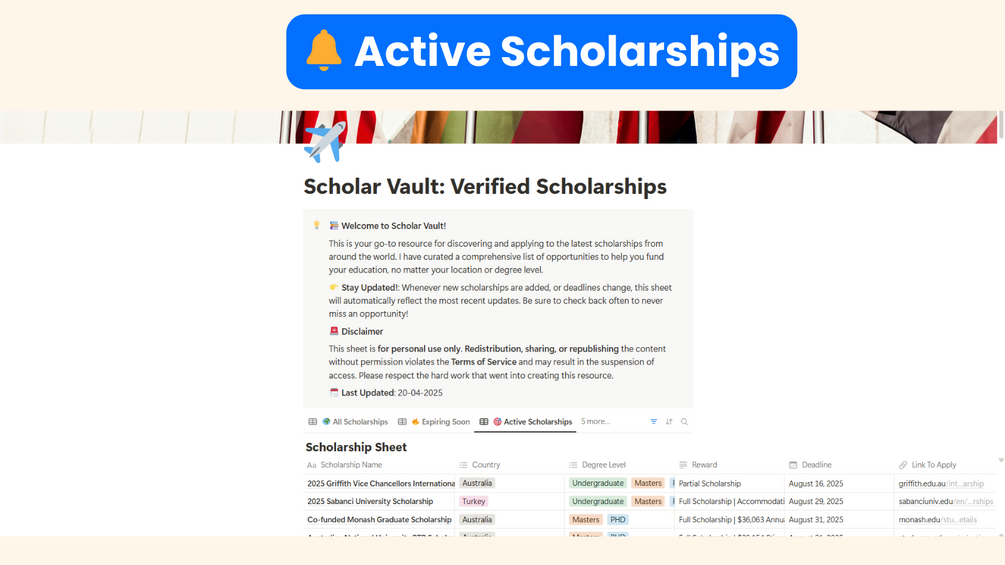Open the Degree Level column header menu
Screen dimensions: 1005x565
point(603,465)
